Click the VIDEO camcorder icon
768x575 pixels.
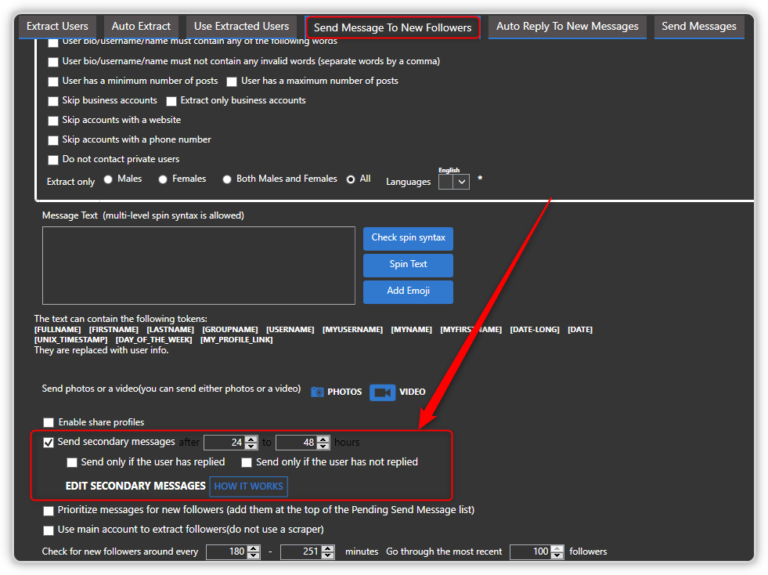(x=383, y=392)
